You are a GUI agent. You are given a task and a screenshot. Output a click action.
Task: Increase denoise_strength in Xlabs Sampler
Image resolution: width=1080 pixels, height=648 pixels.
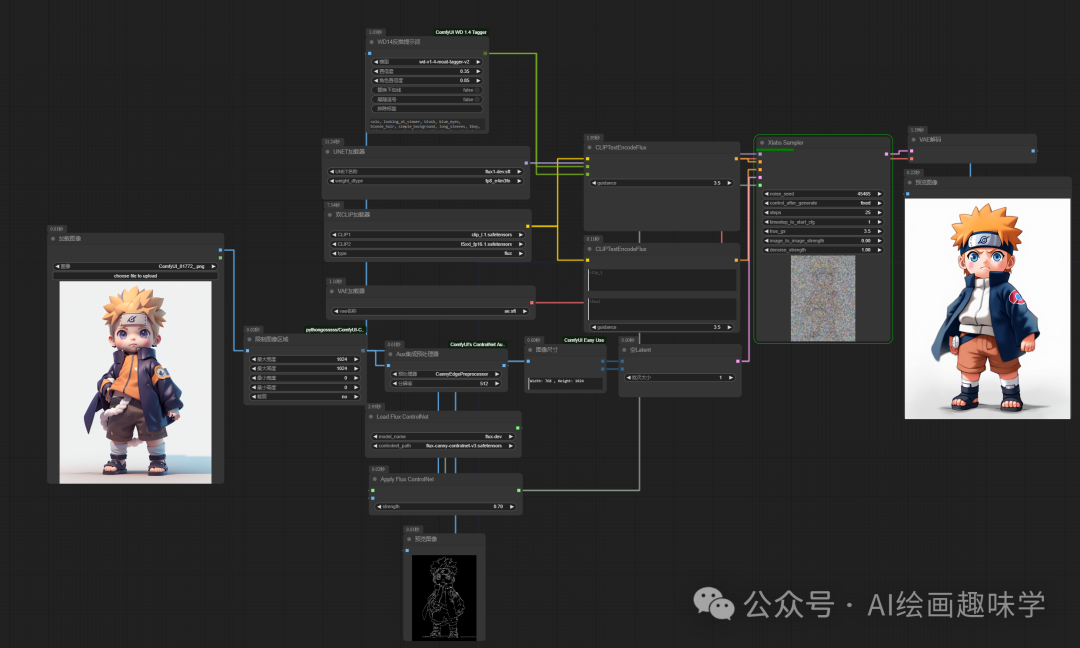point(880,250)
